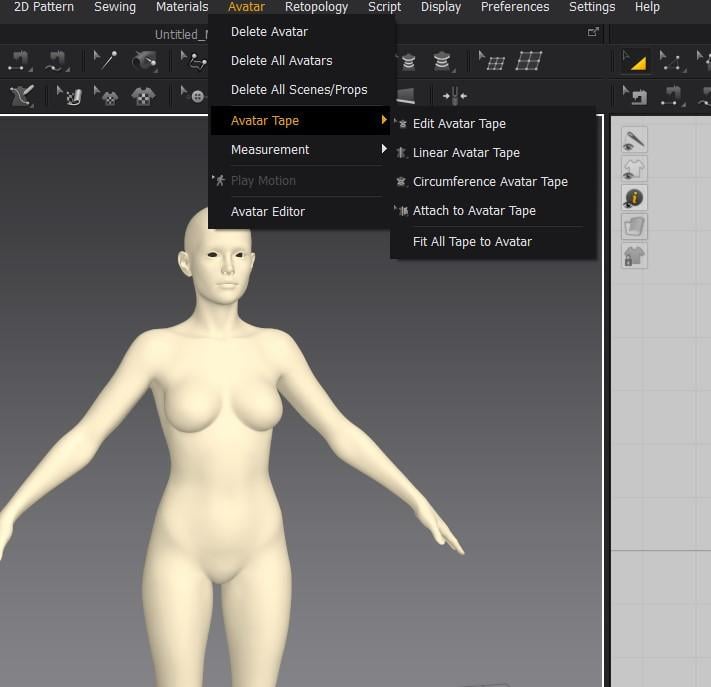Screen dimensions: 711x687
Task: Toggle the pattern layer fabric display button
Action: point(634,227)
